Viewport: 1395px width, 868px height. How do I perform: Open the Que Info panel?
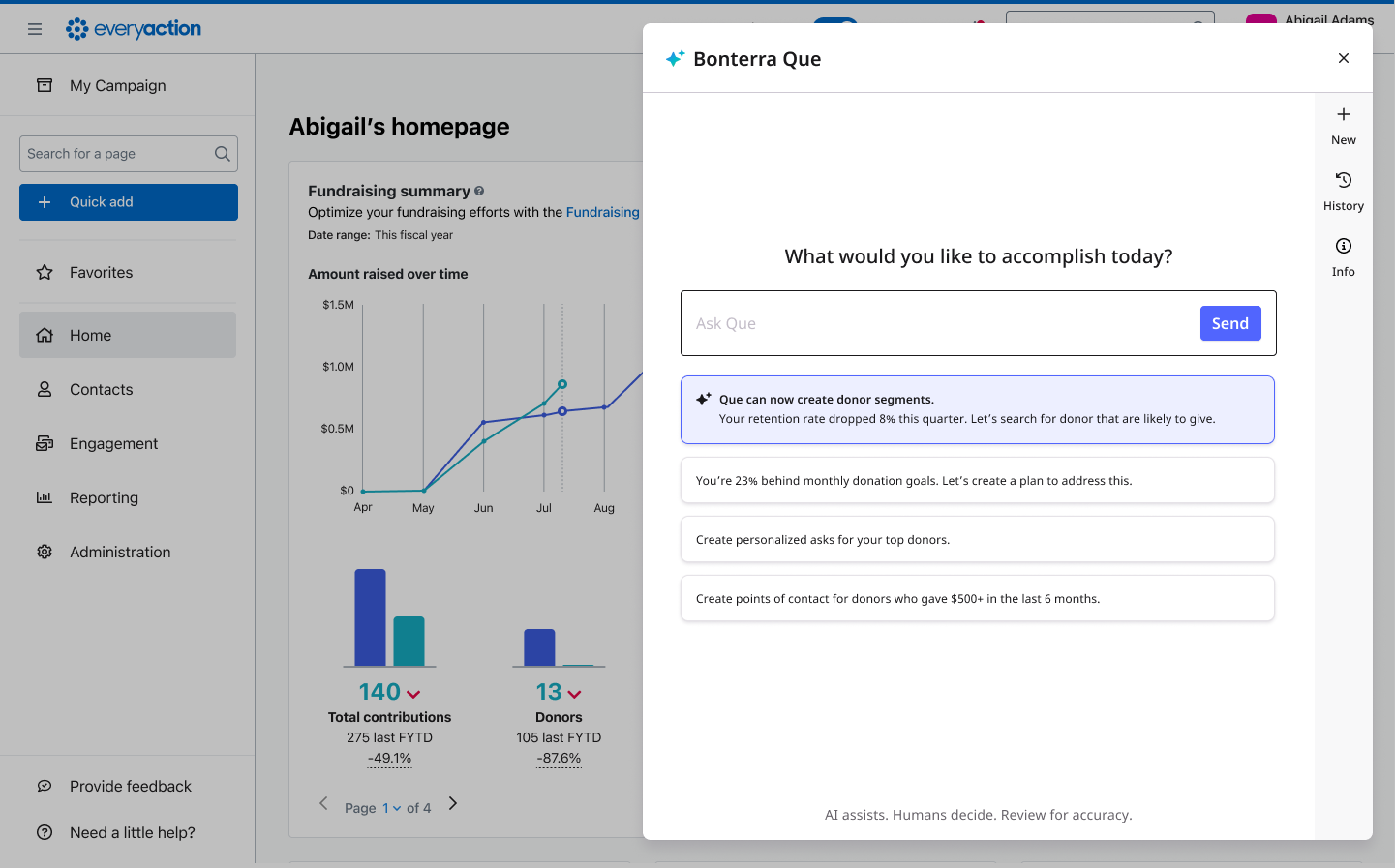click(1343, 257)
